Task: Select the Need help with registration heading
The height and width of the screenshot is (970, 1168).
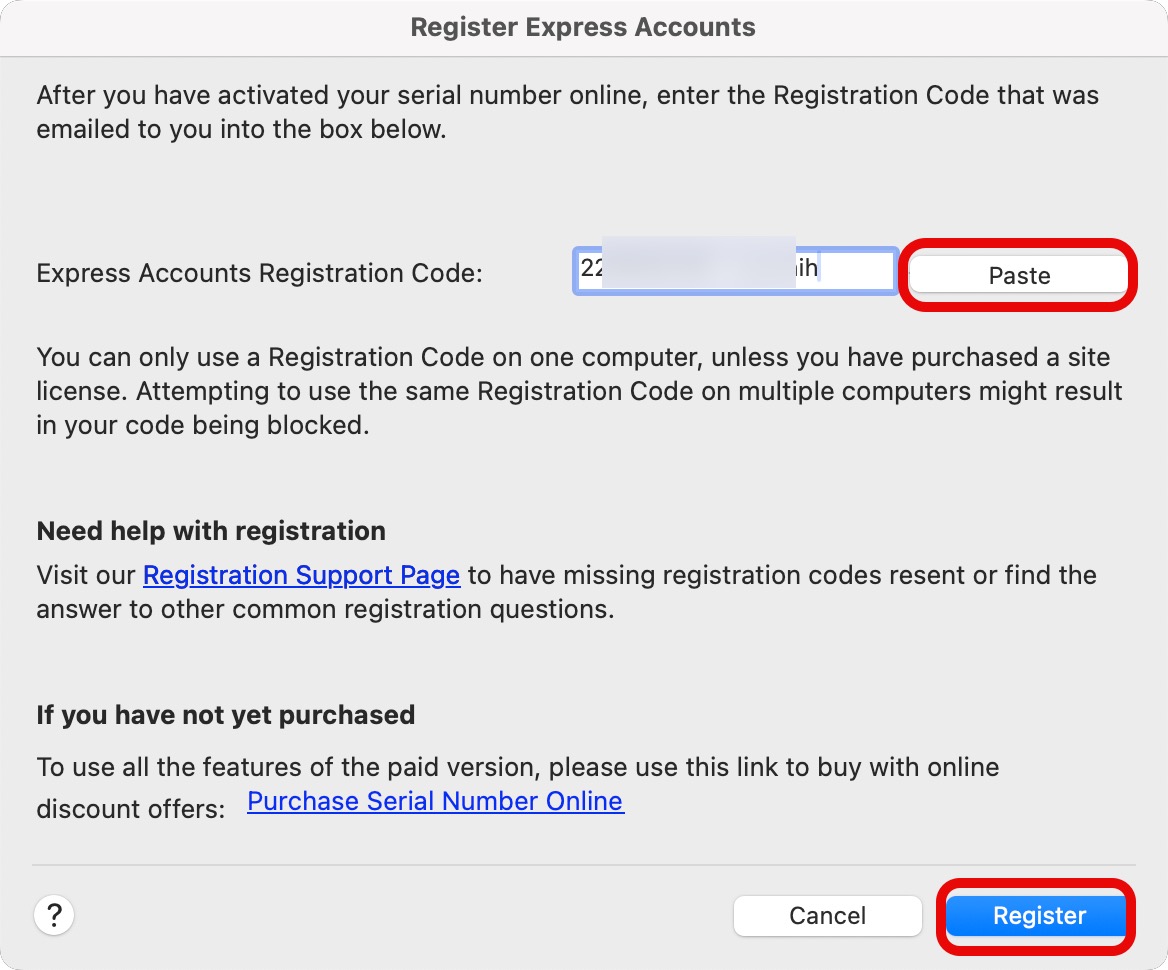Action: 211,531
